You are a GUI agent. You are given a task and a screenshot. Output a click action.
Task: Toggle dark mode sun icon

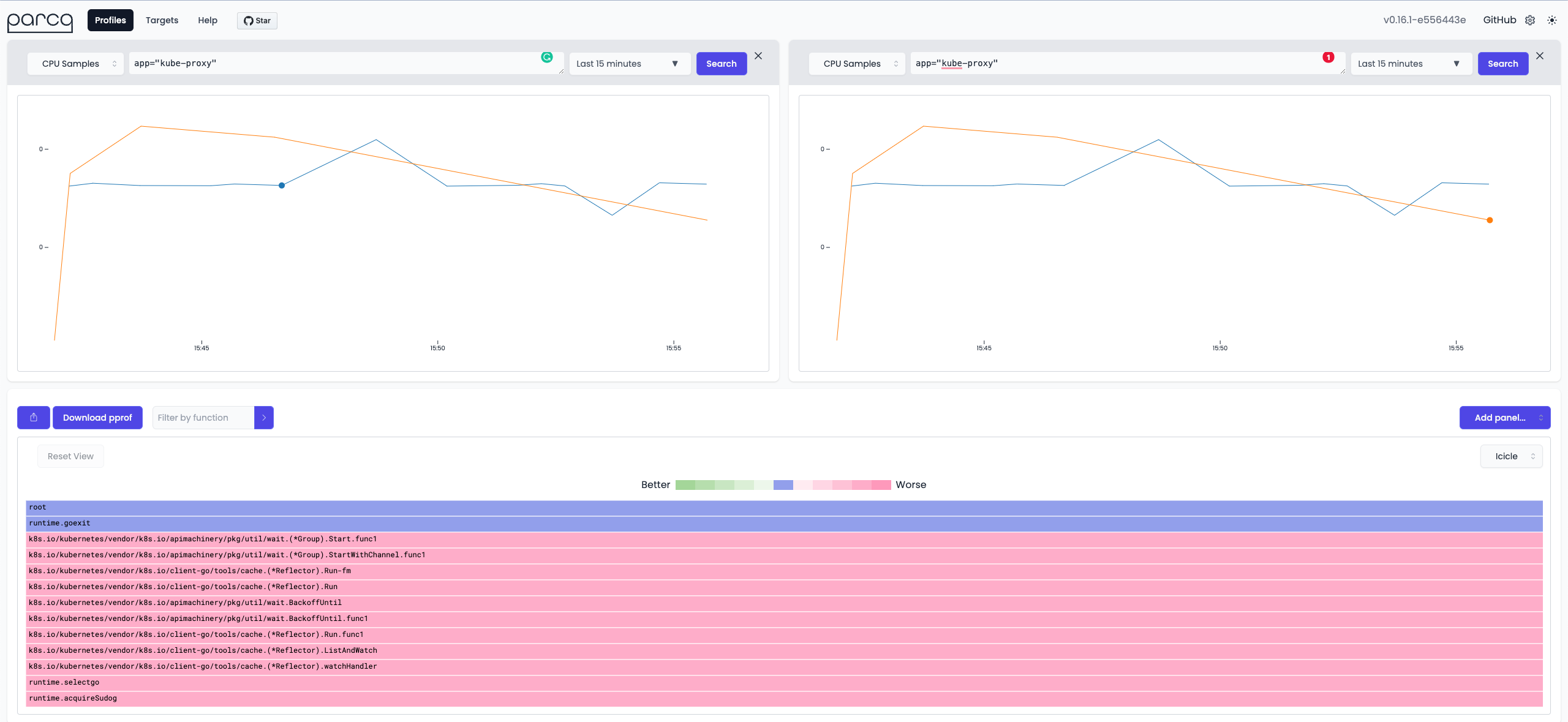pos(1552,20)
